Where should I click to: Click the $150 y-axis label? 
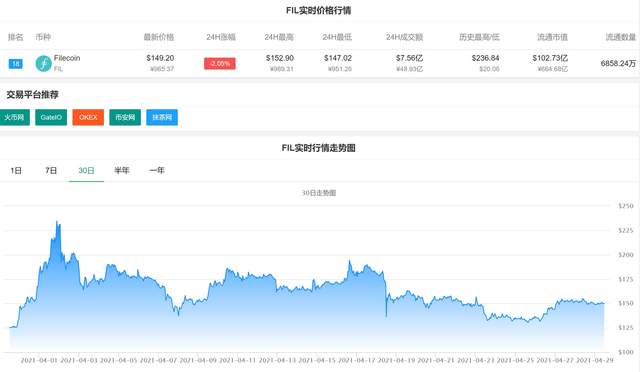coord(626,303)
